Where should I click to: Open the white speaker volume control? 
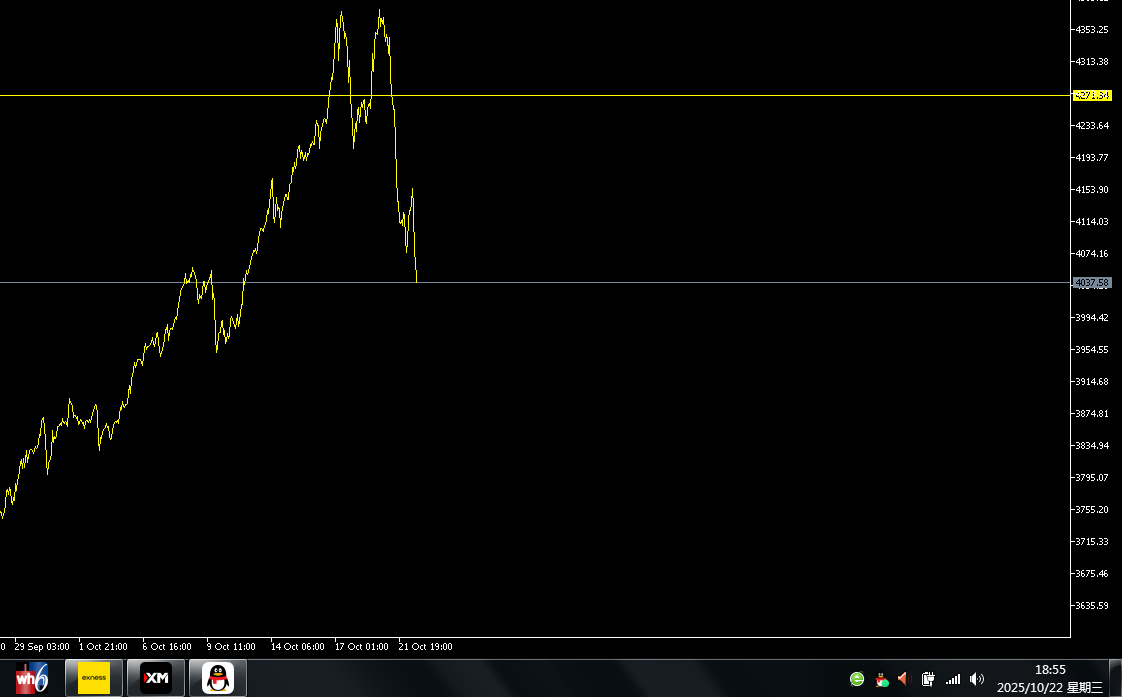[x=977, y=679]
